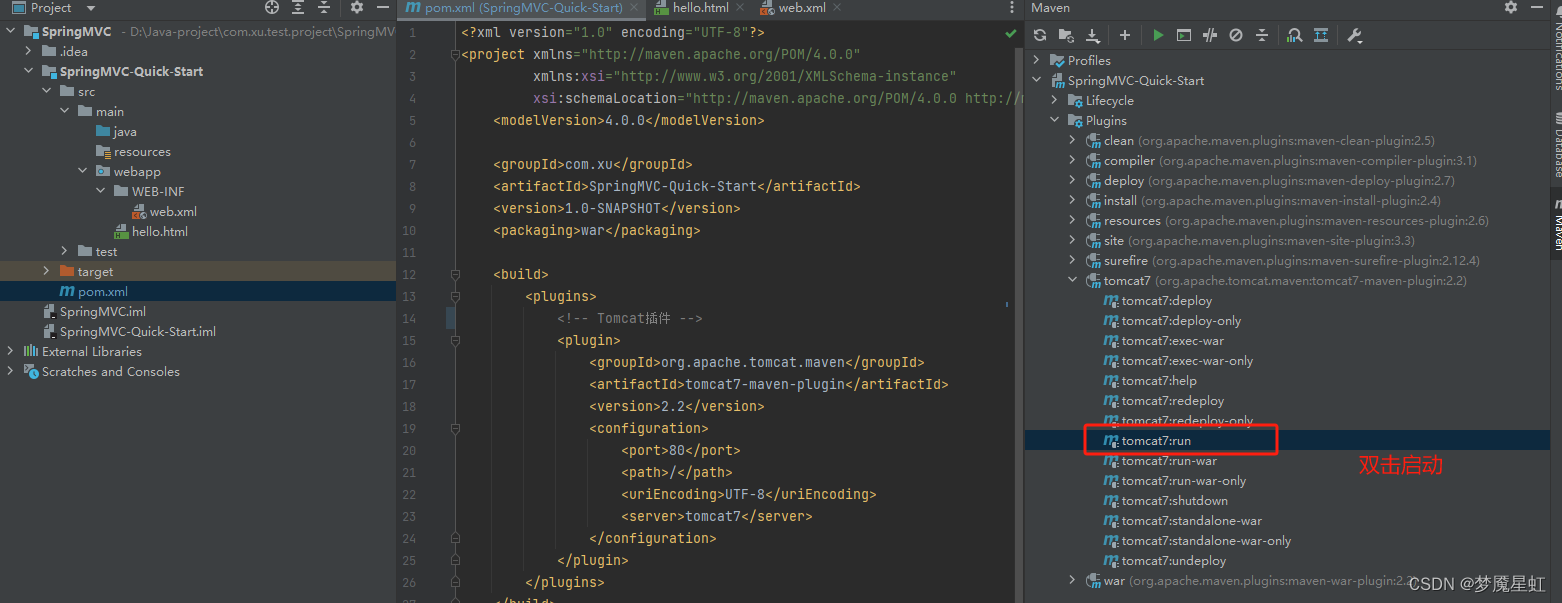Open Maven dependency analyzer icon

coord(1295,35)
